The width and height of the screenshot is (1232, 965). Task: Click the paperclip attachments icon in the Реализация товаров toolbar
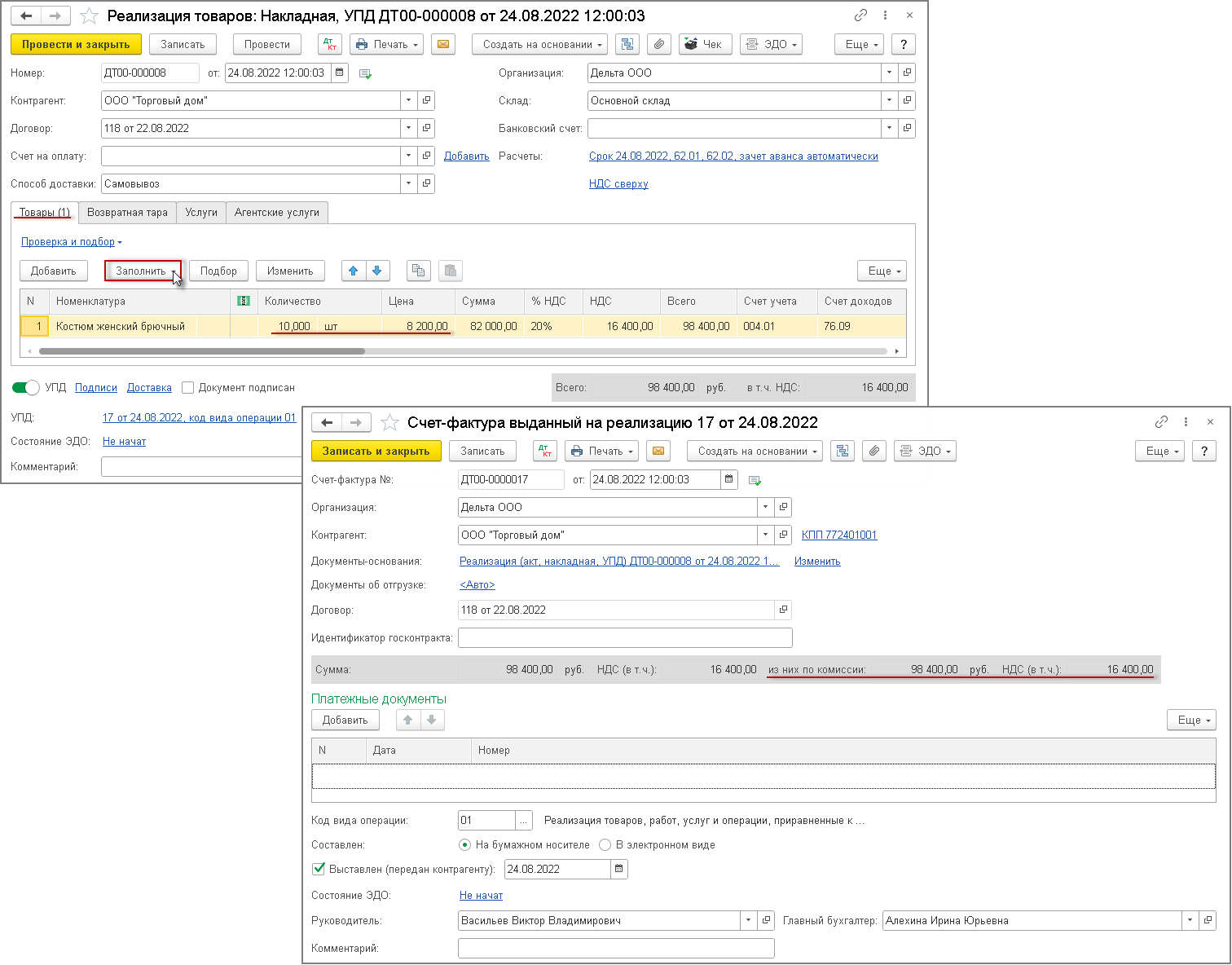click(x=659, y=44)
